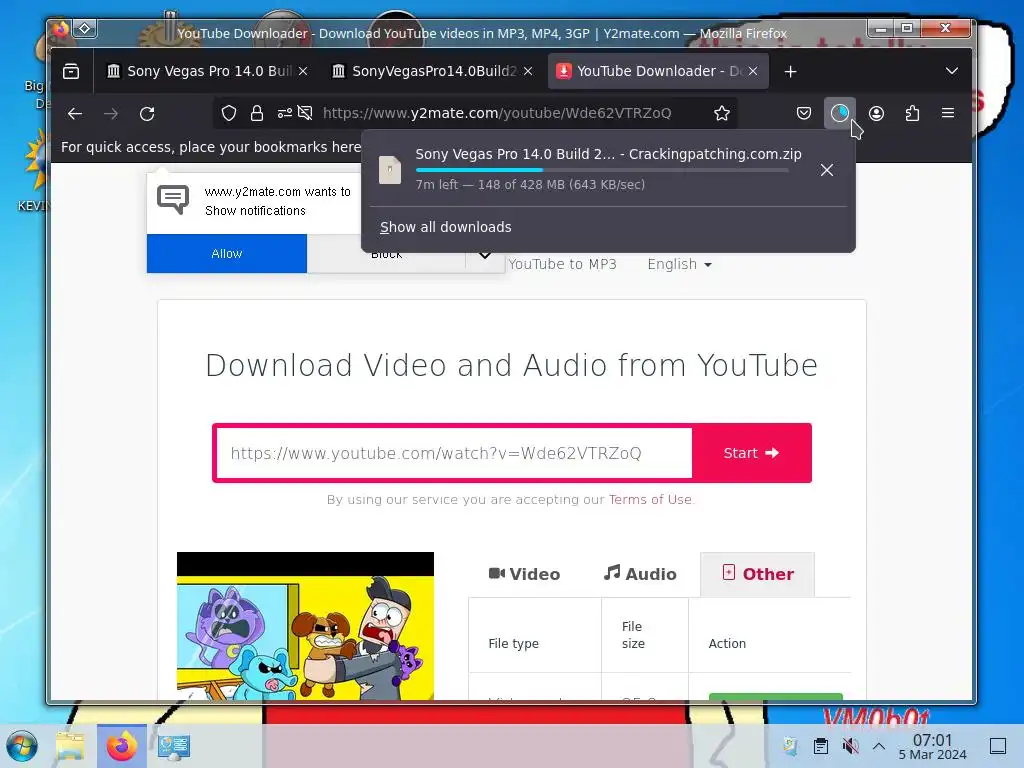Close the SonyVegasPro14.0Build2 tab
This screenshot has width=1024, height=768.
pos(528,71)
